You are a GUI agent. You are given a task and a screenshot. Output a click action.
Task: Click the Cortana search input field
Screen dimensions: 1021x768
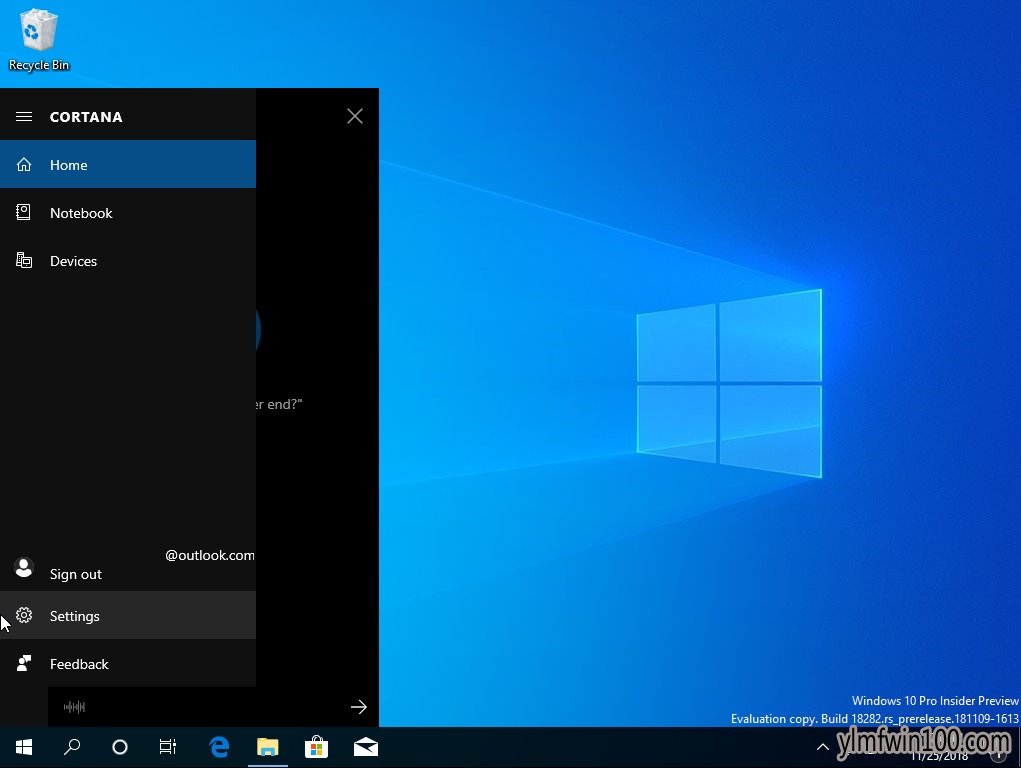point(215,707)
